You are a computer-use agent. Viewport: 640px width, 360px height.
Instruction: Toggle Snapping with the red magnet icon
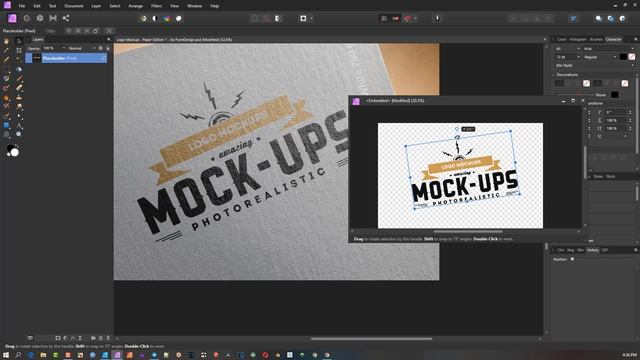[407, 18]
